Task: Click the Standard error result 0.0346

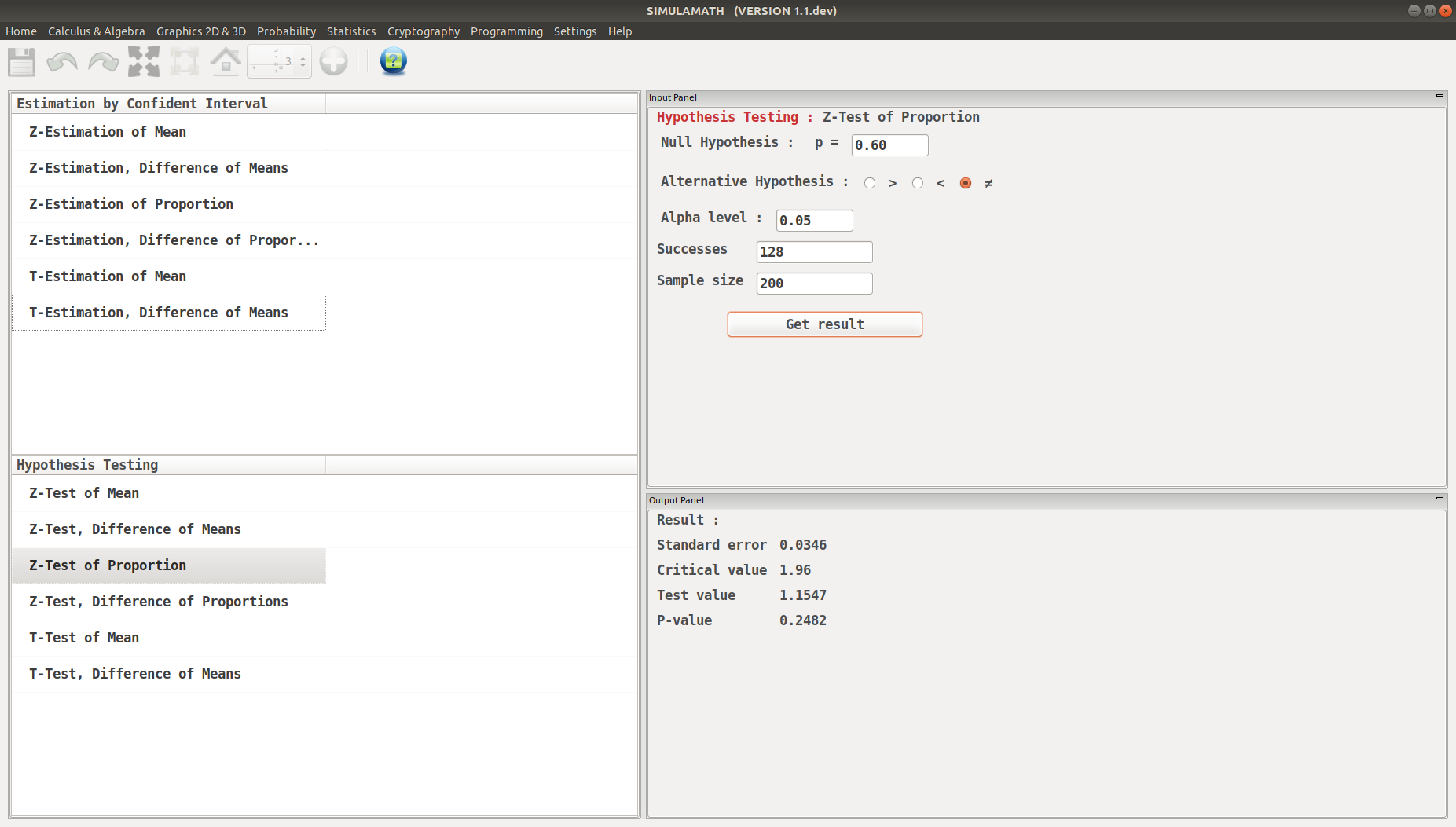Action: [802, 545]
